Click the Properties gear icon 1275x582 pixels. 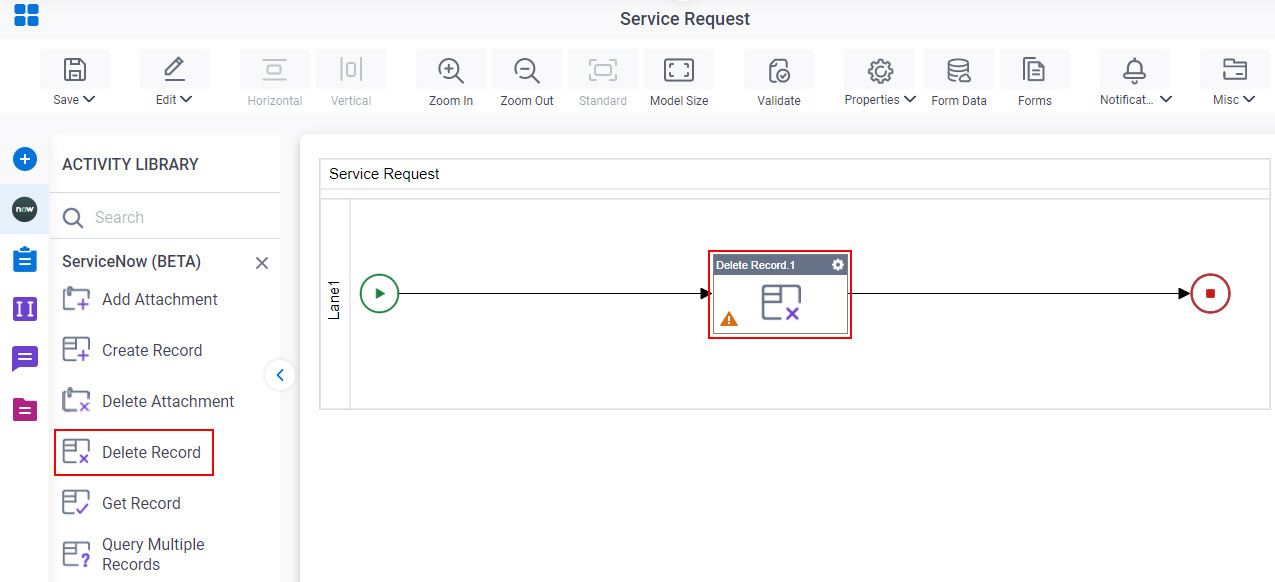tap(880, 70)
